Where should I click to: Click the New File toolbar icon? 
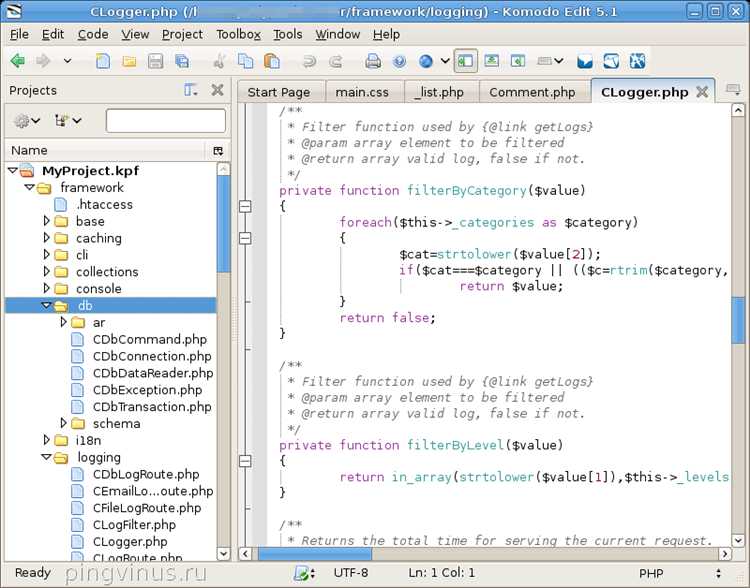[103, 61]
